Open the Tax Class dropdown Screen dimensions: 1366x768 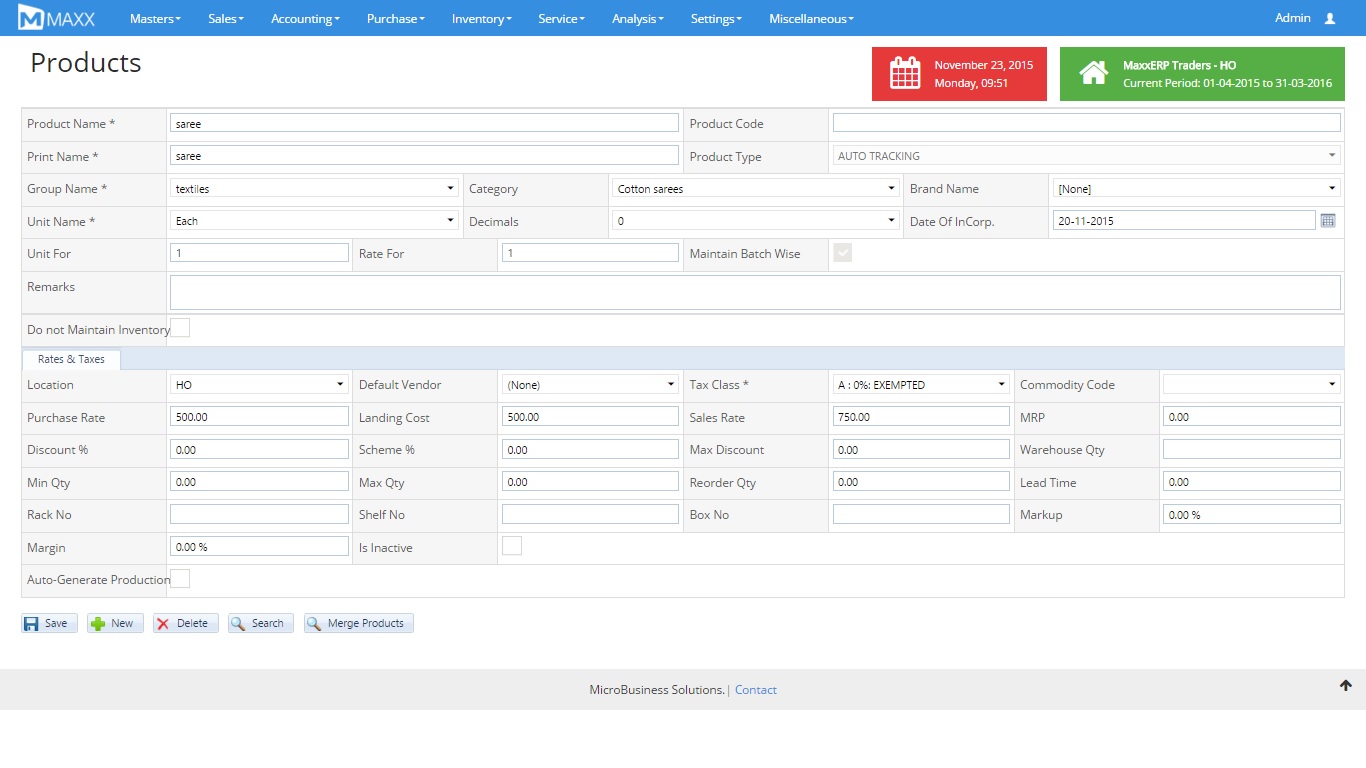click(920, 385)
